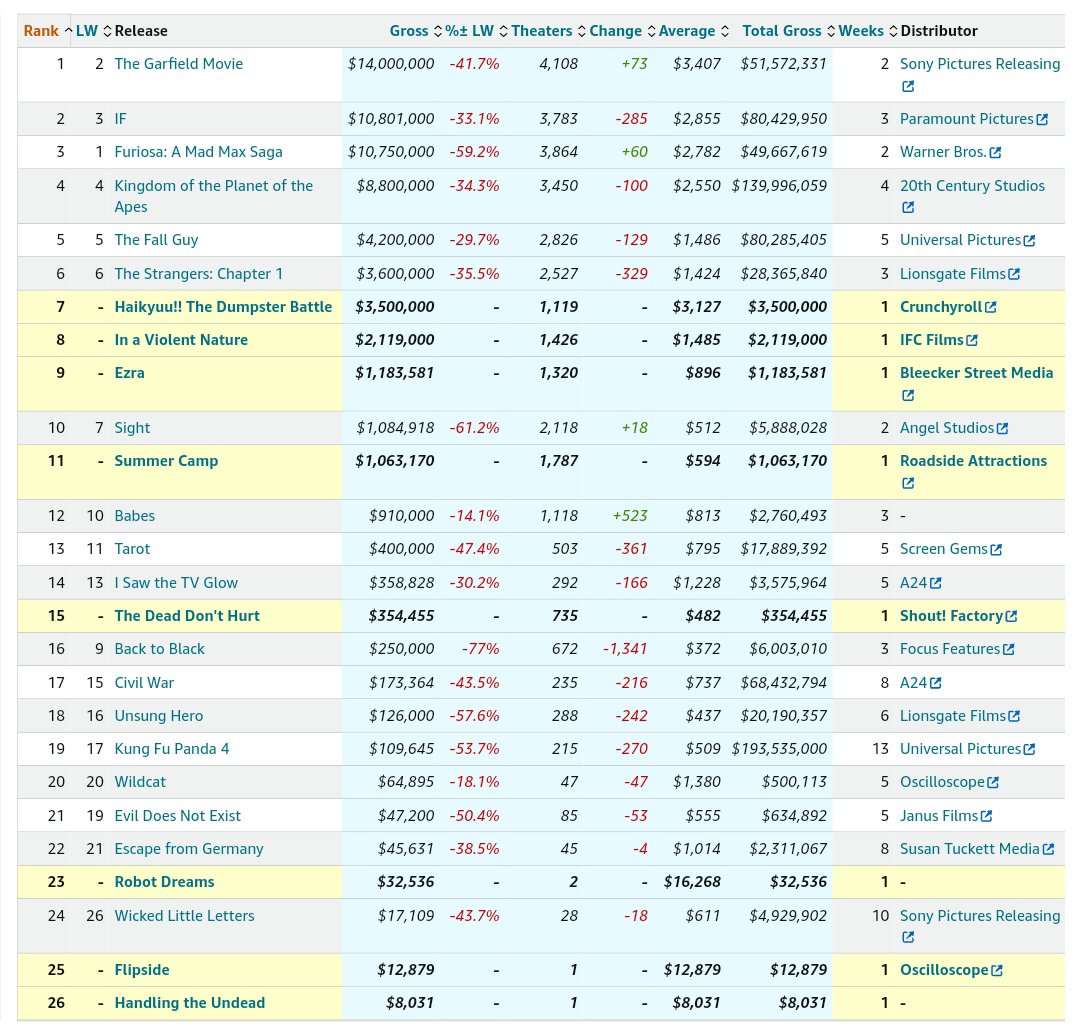Click the $16,268 average value
Screen dimensions: 1080x1032
pos(692,883)
